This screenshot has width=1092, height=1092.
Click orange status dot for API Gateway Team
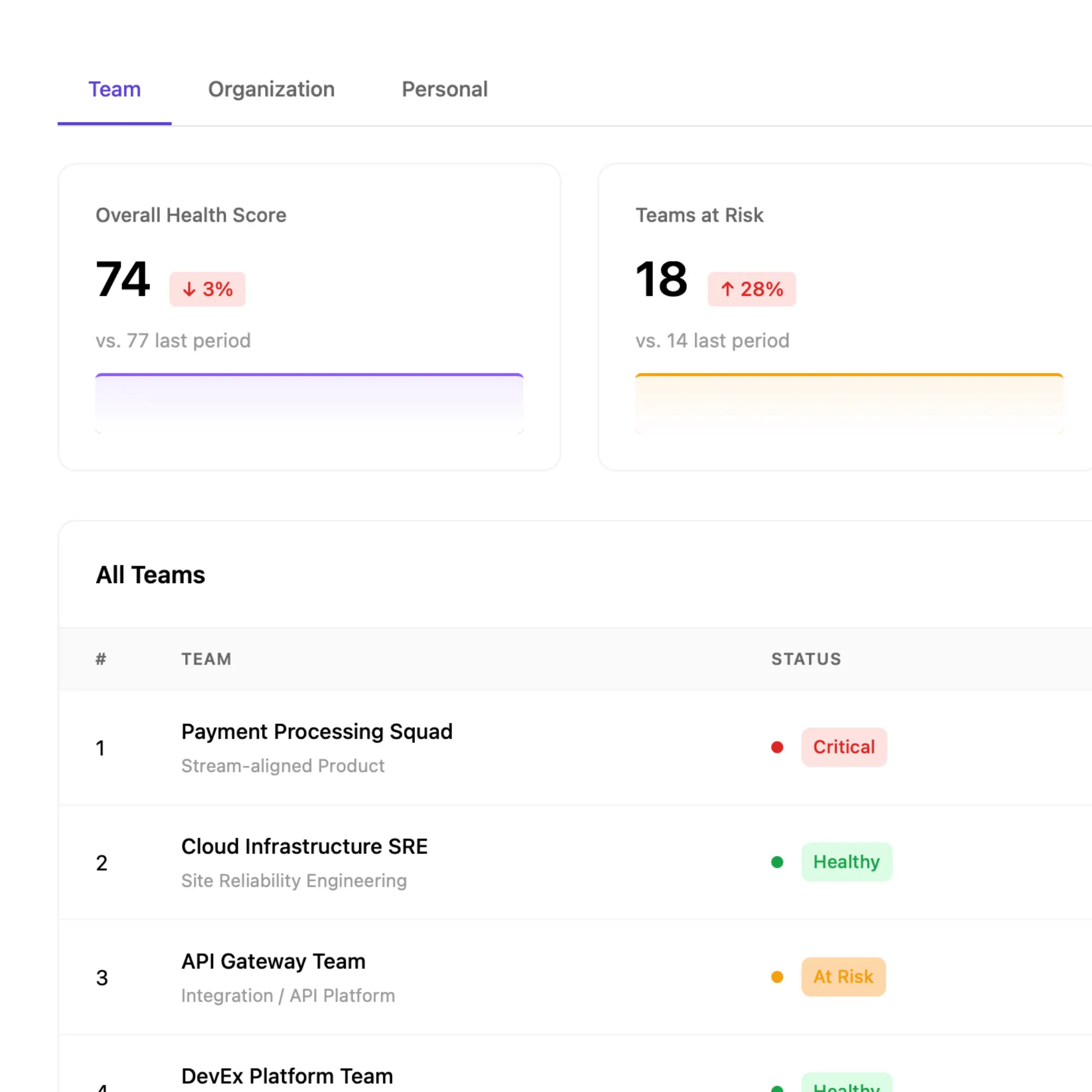[x=777, y=977]
